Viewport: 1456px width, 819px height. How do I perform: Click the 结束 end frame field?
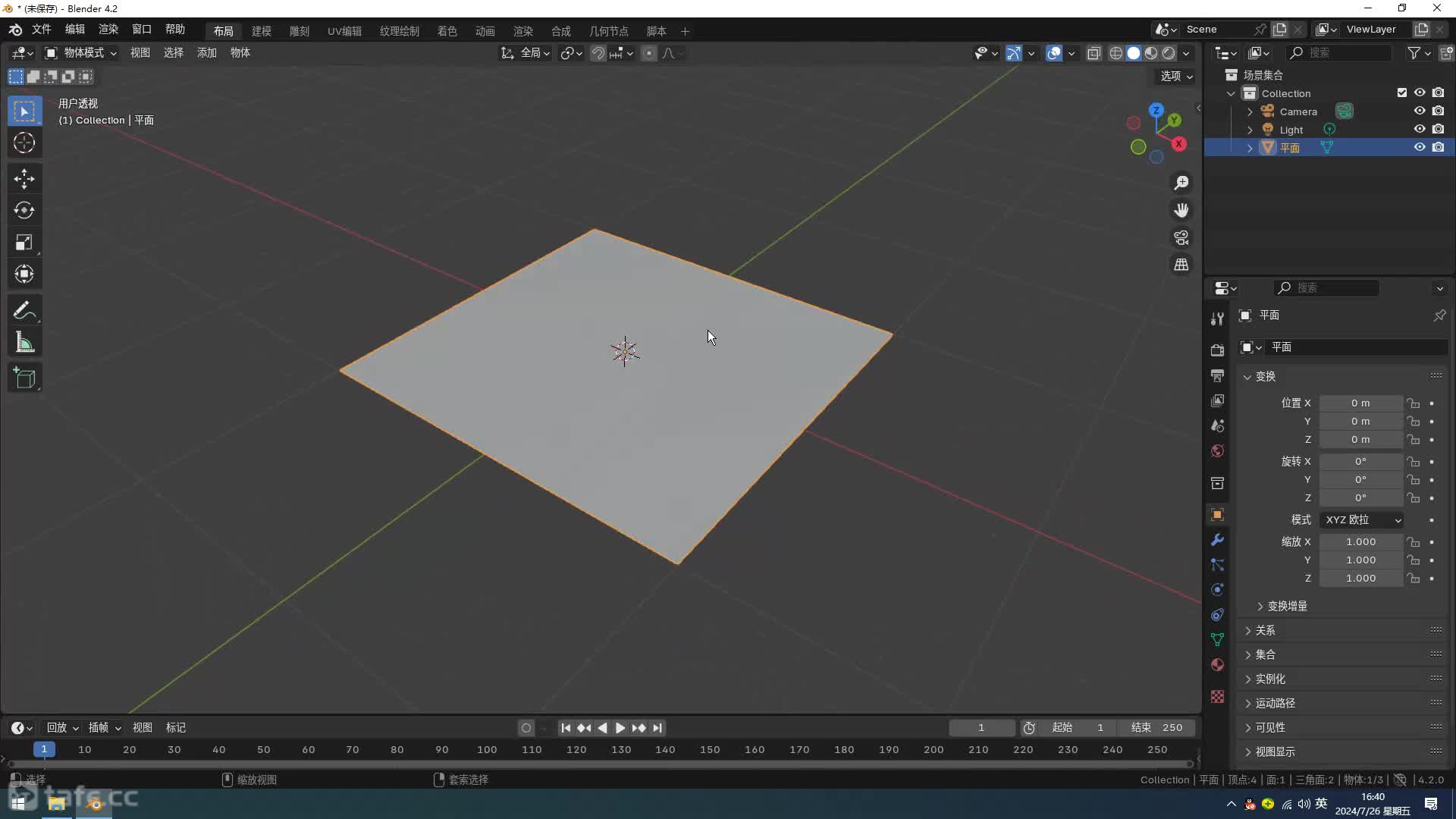(x=1157, y=727)
